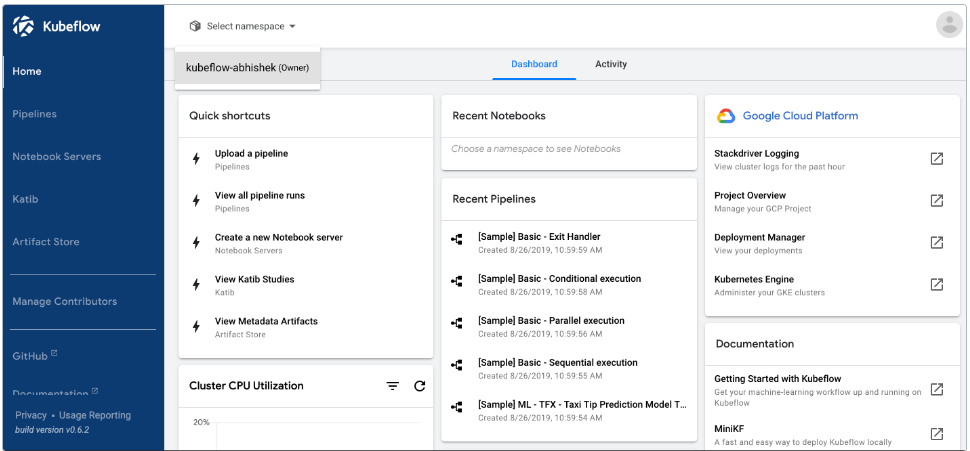
Task: Open Kubernetes Engine external link icon
Action: click(x=936, y=285)
